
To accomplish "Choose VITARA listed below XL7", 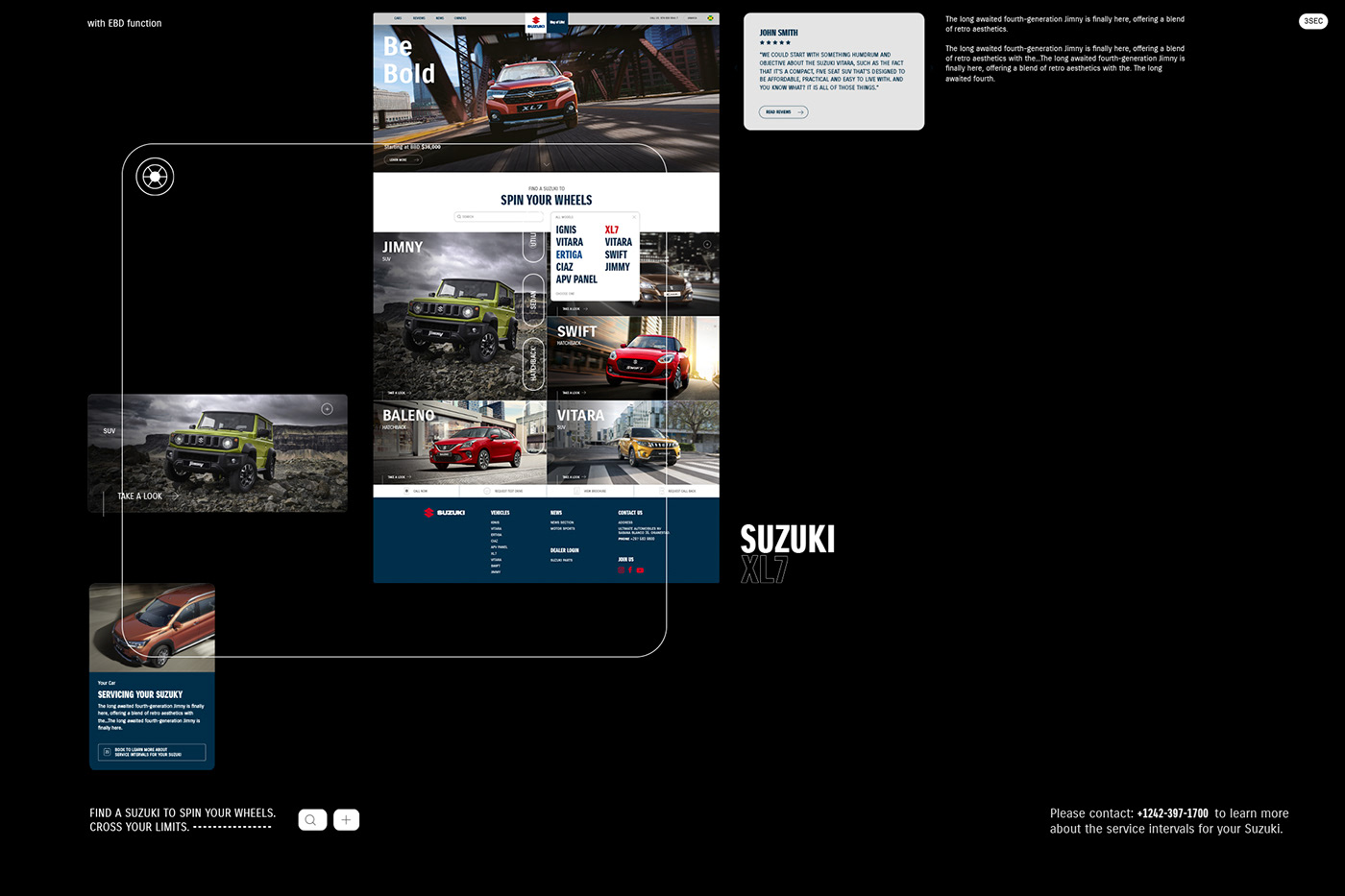I will point(618,242).
